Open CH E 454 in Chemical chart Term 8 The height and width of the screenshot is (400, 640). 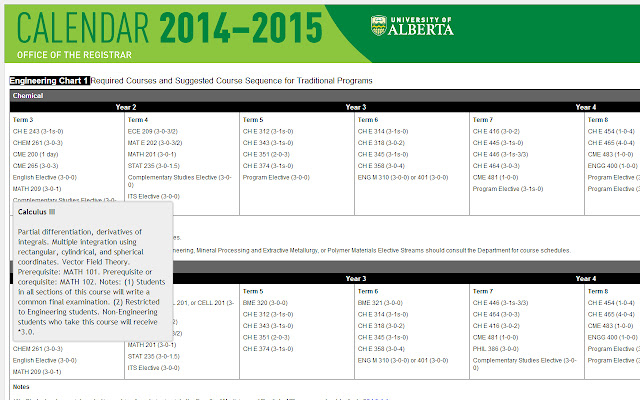point(611,131)
